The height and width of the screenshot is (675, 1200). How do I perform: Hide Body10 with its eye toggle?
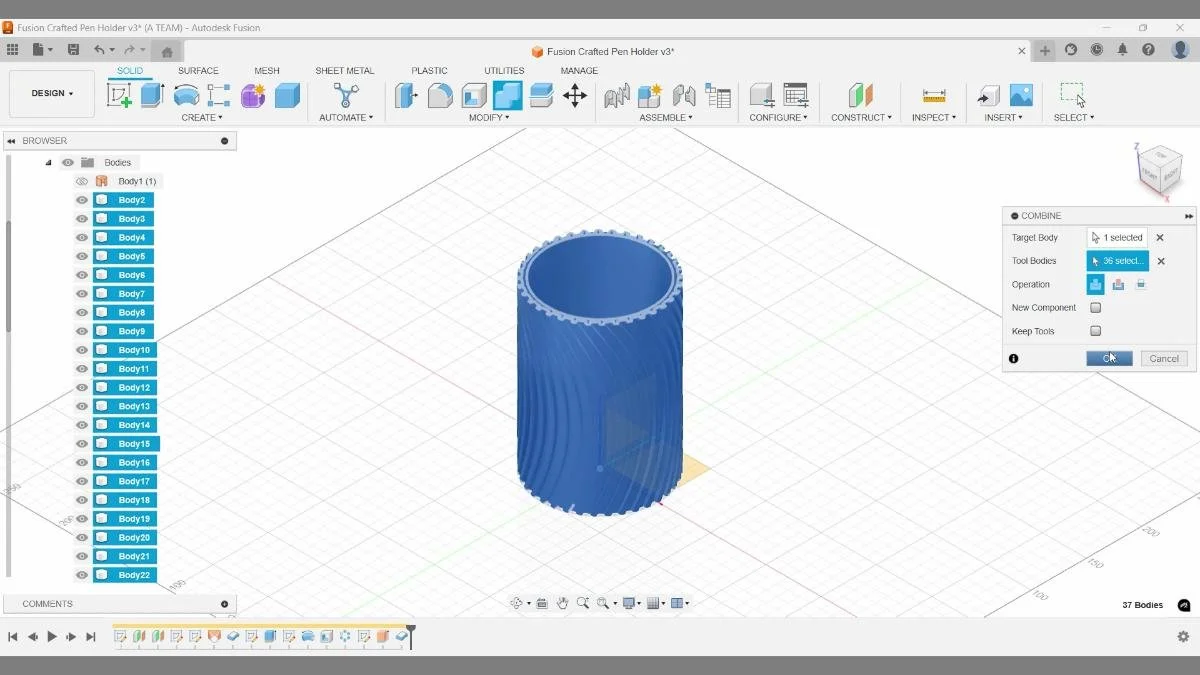pyautogui.click(x=81, y=349)
